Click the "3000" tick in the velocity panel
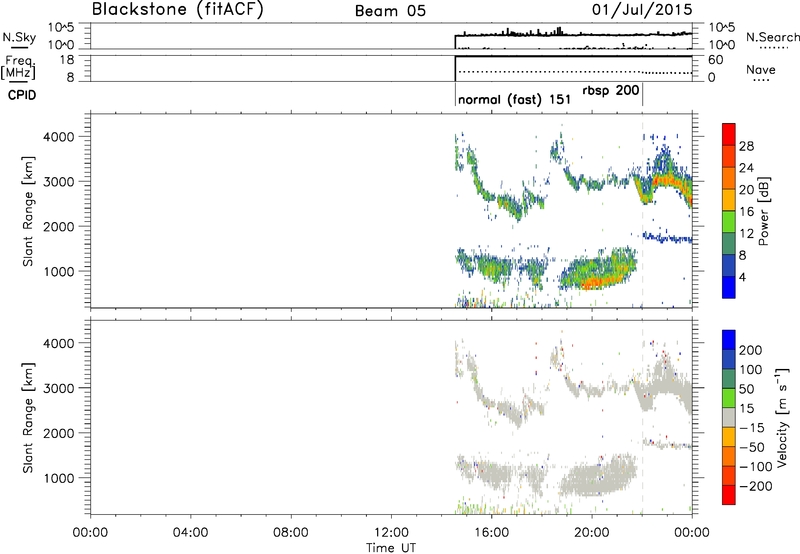800x554 pixels. [58, 388]
